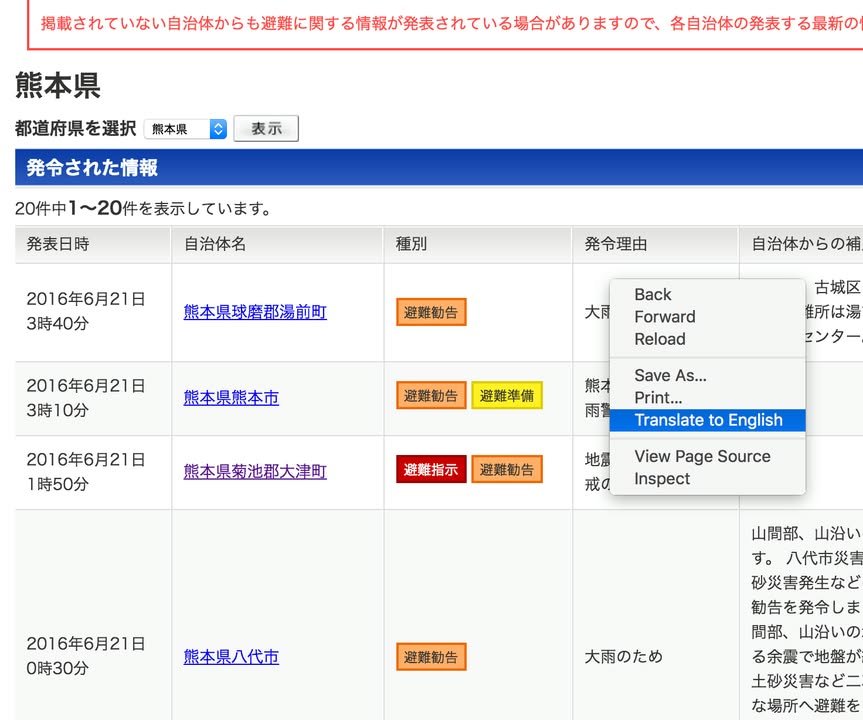Open the 熊本県八代市 link
This screenshot has height=720, width=863.
(231, 657)
